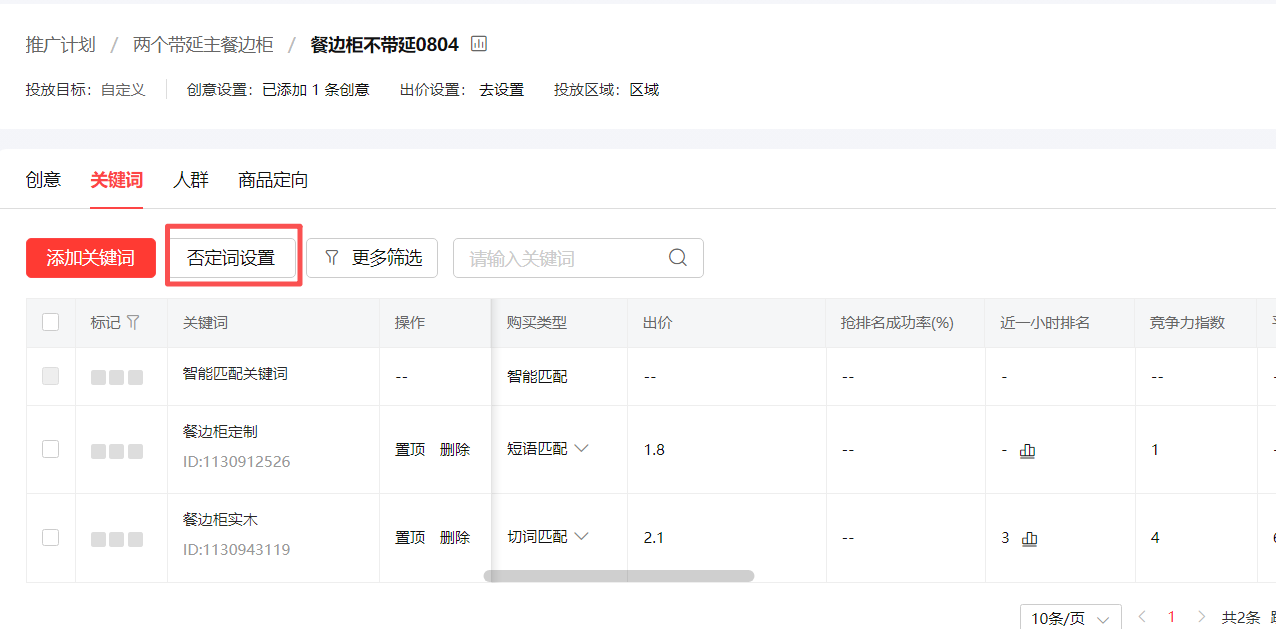Select the checkbox for keyword 餐边柜定制
Viewport: 1276px width, 629px height.
click(50, 449)
